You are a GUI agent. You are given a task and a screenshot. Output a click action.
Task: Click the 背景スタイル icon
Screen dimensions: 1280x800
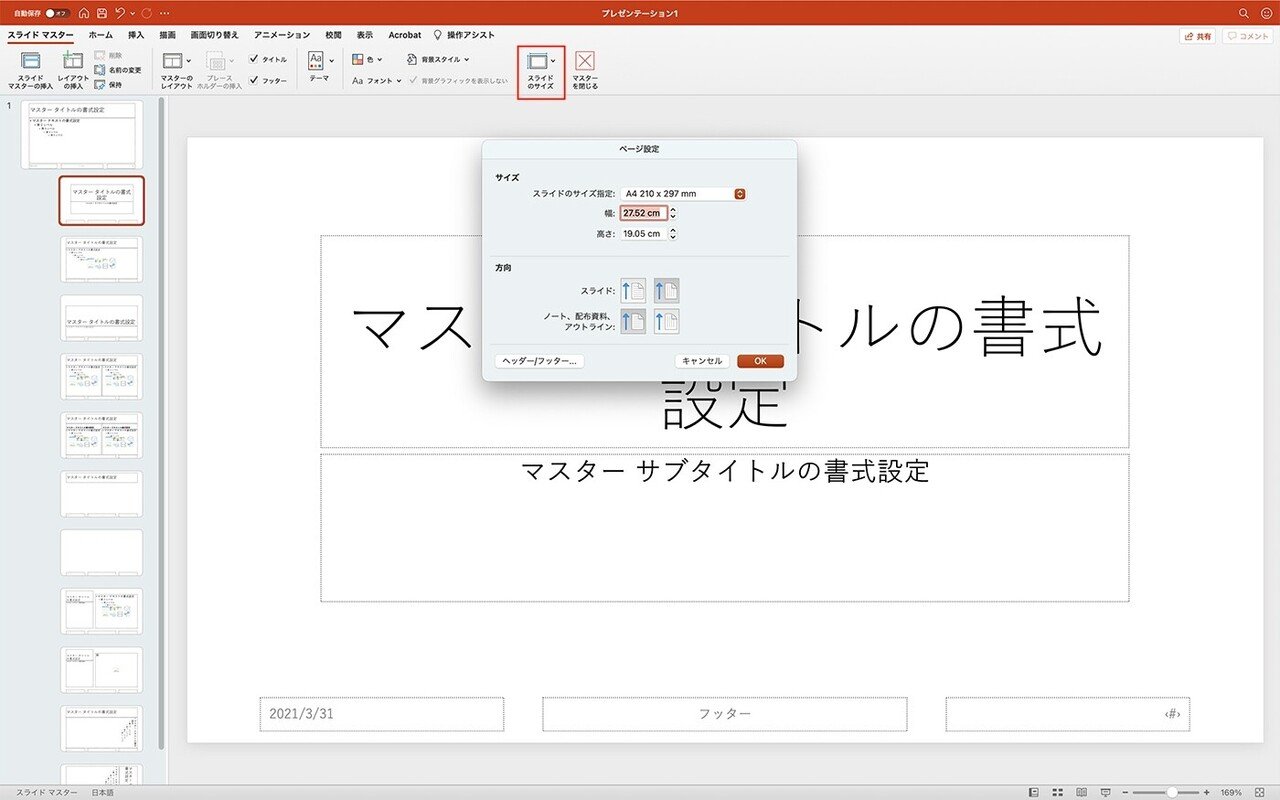tap(412, 59)
